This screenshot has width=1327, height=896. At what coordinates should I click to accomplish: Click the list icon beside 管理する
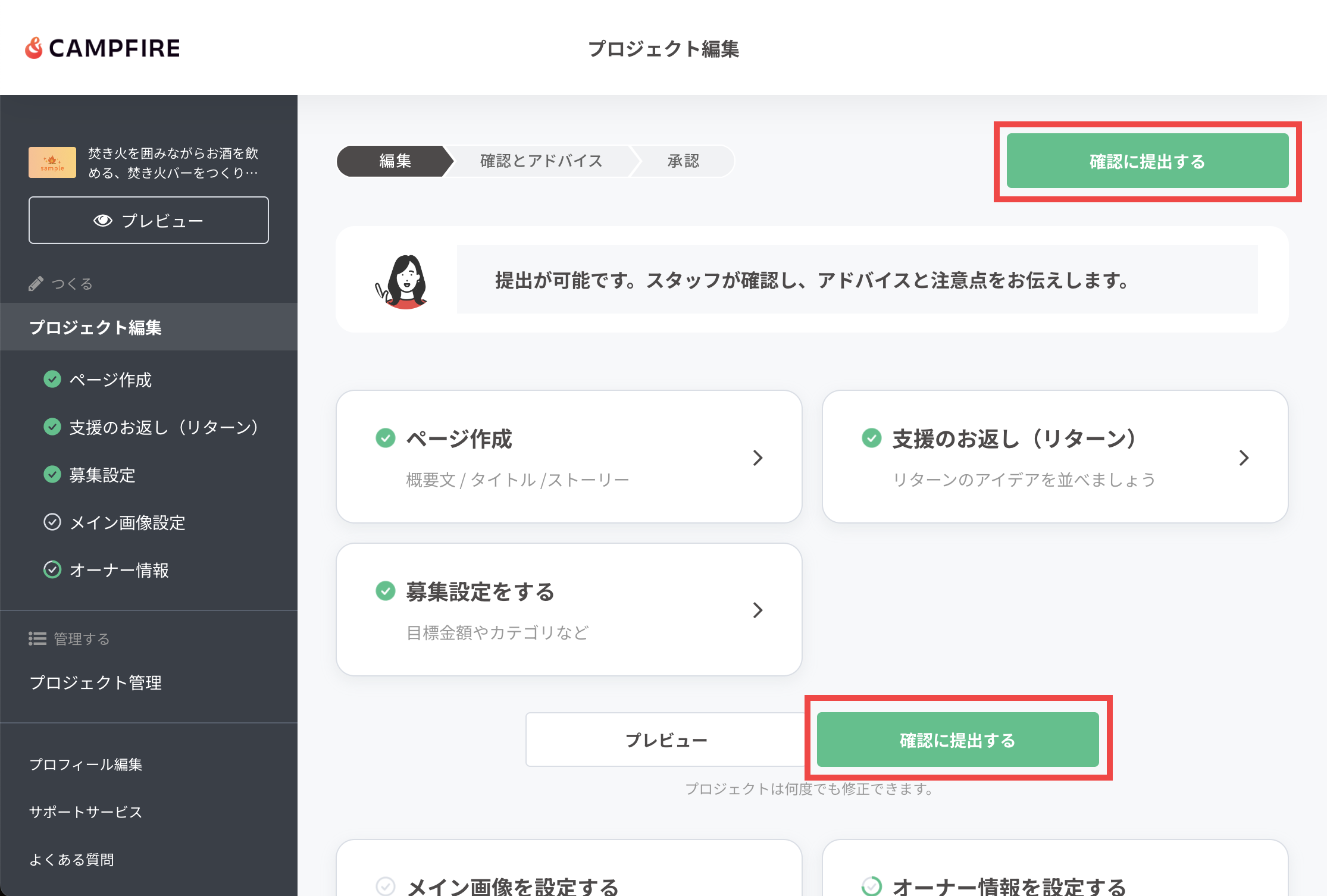pos(37,638)
